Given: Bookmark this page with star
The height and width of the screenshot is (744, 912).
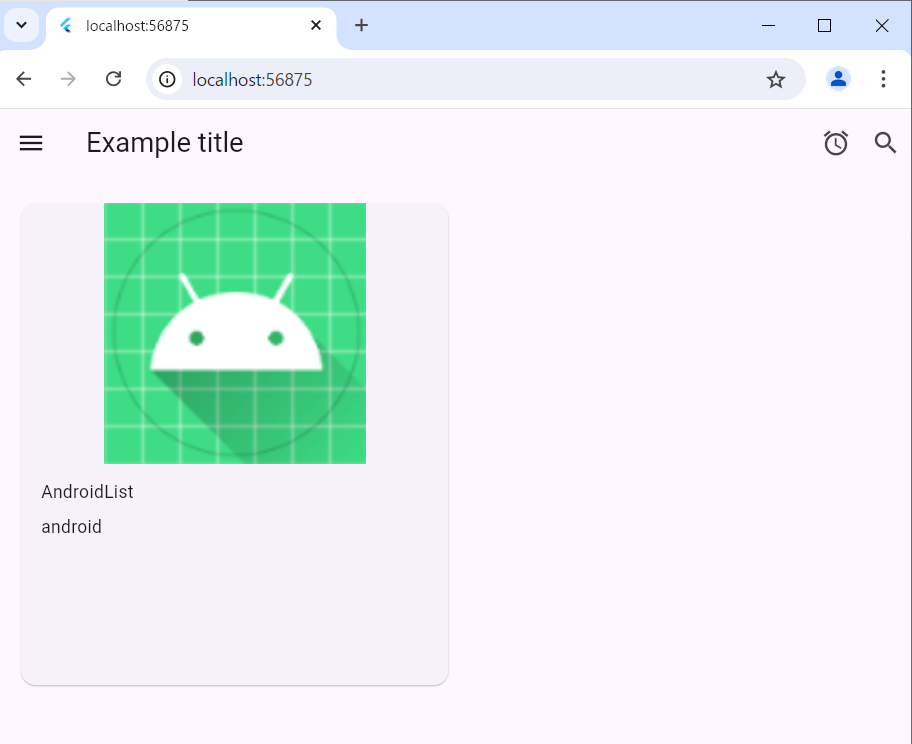Looking at the screenshot, I should click(x=775, y=79).
